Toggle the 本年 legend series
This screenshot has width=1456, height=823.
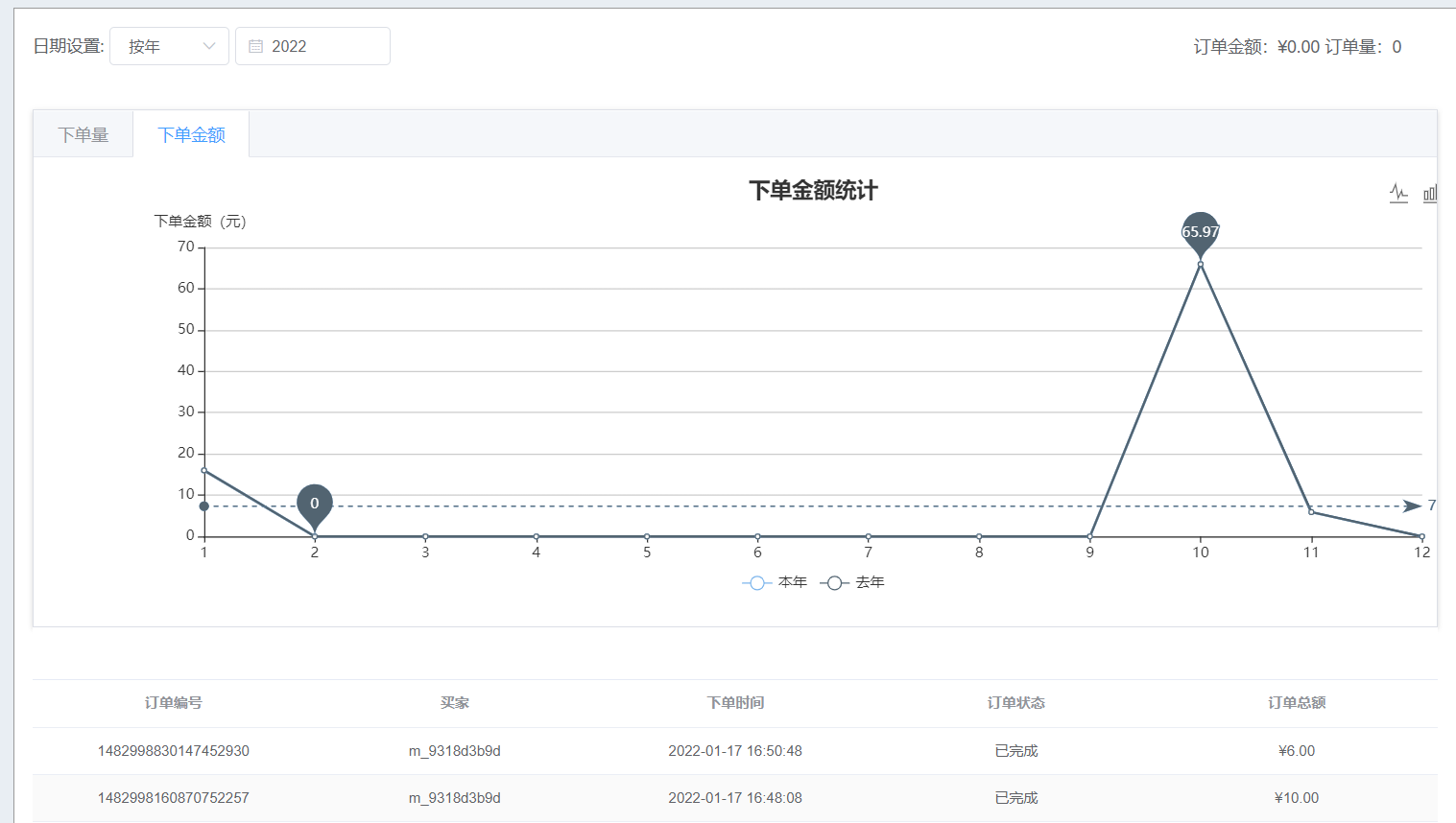click(775, 582)
